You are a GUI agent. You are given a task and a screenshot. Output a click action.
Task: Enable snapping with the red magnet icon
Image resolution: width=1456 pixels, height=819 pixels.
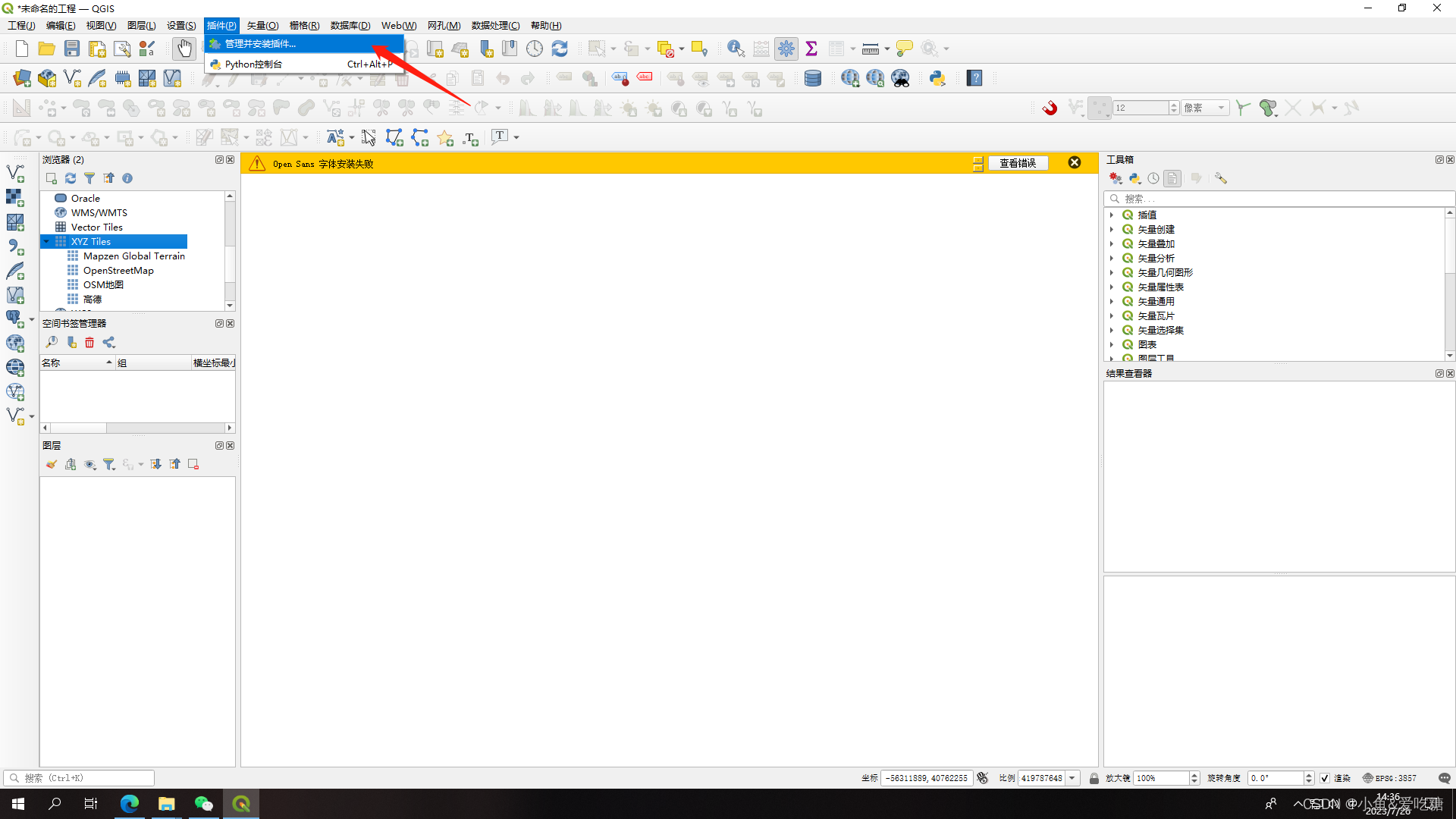(x=1050, y=108)
